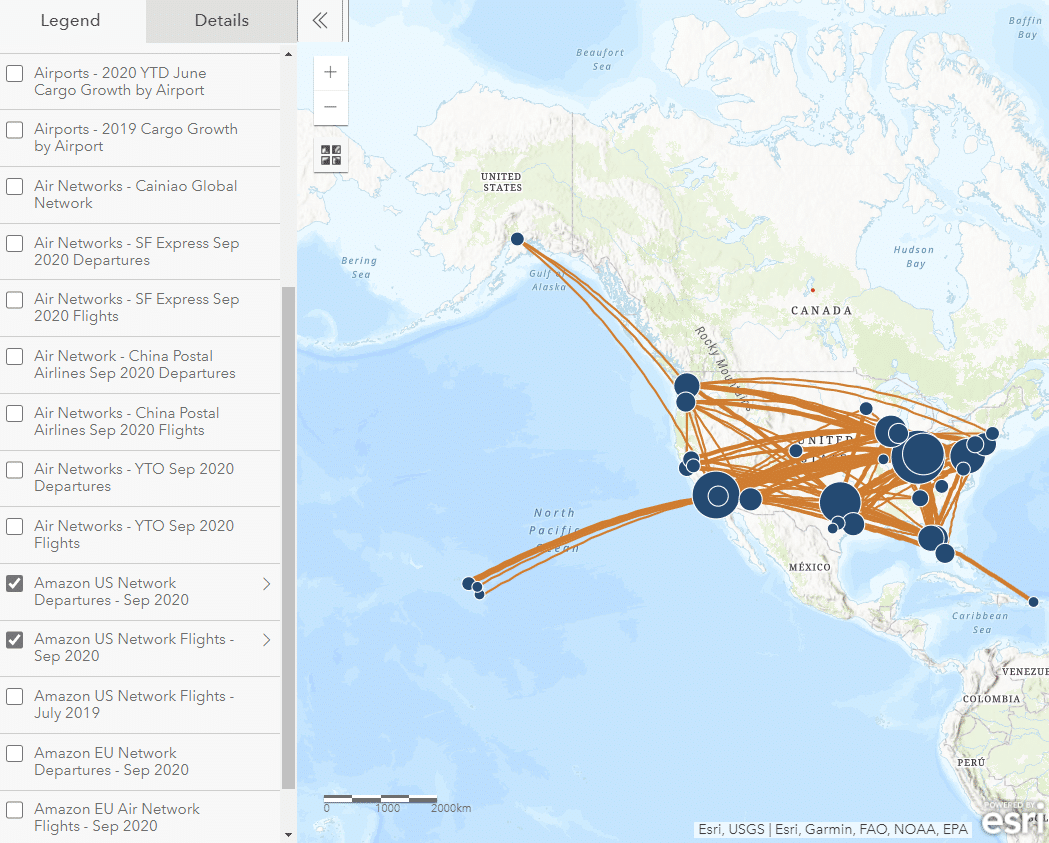This screenshot has height=843, width=1049.
Task: Click 'Amazon US Network Flights - July 2019' label
Action: 134,705
